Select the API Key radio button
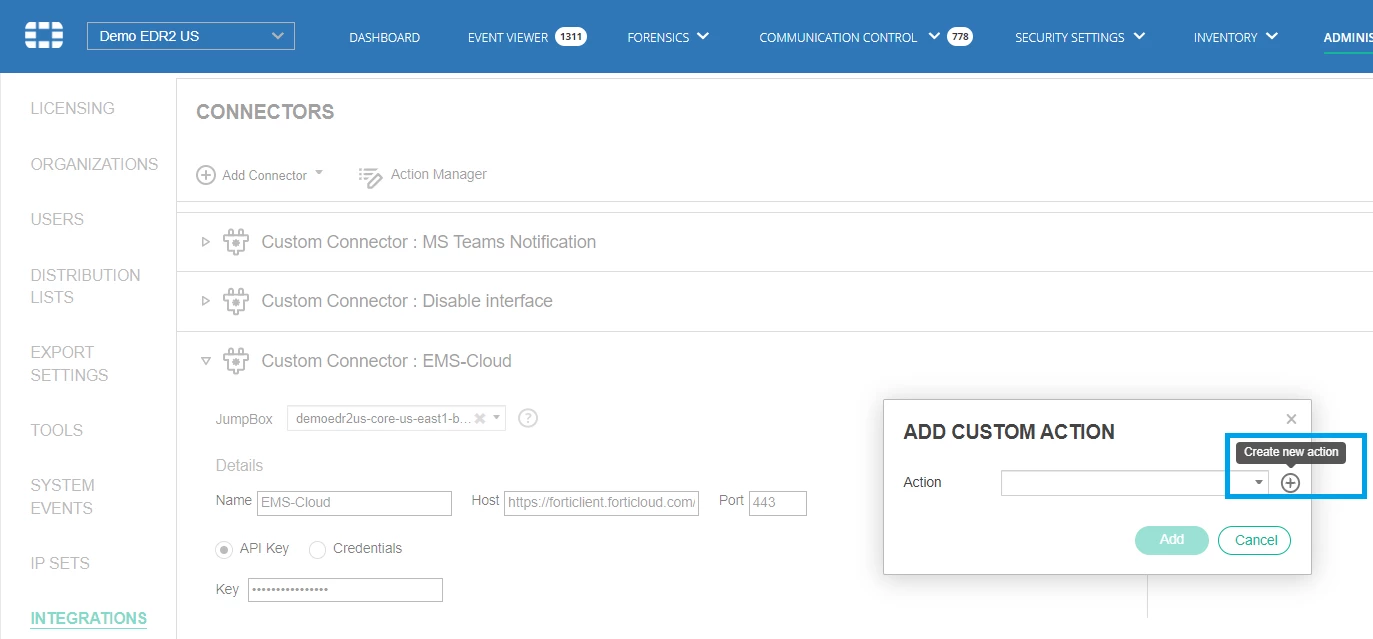This screenshot has width=1373, height=639. [225, 549]
